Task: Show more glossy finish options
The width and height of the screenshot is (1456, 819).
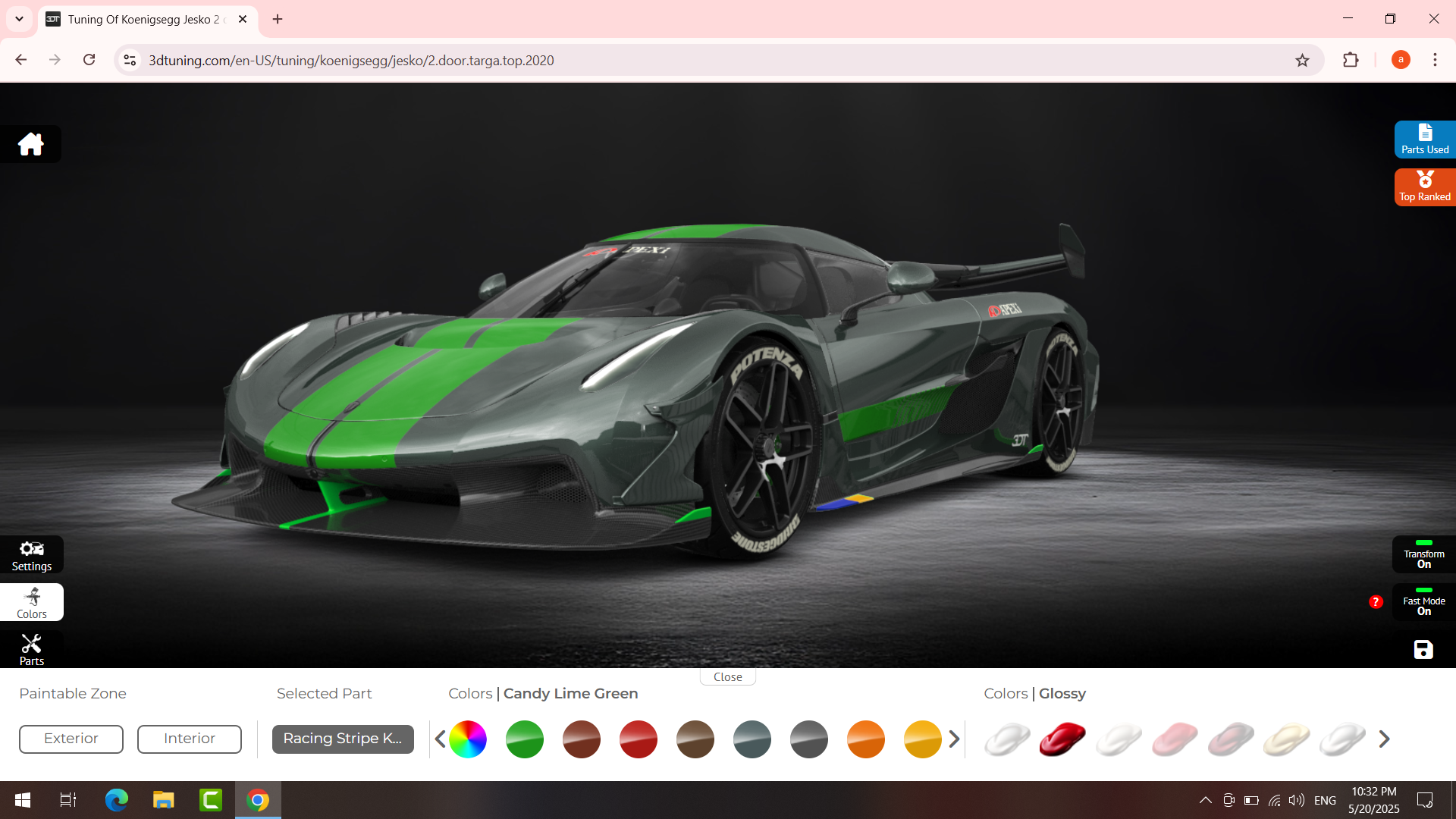Action: (x=1384, y=739)
